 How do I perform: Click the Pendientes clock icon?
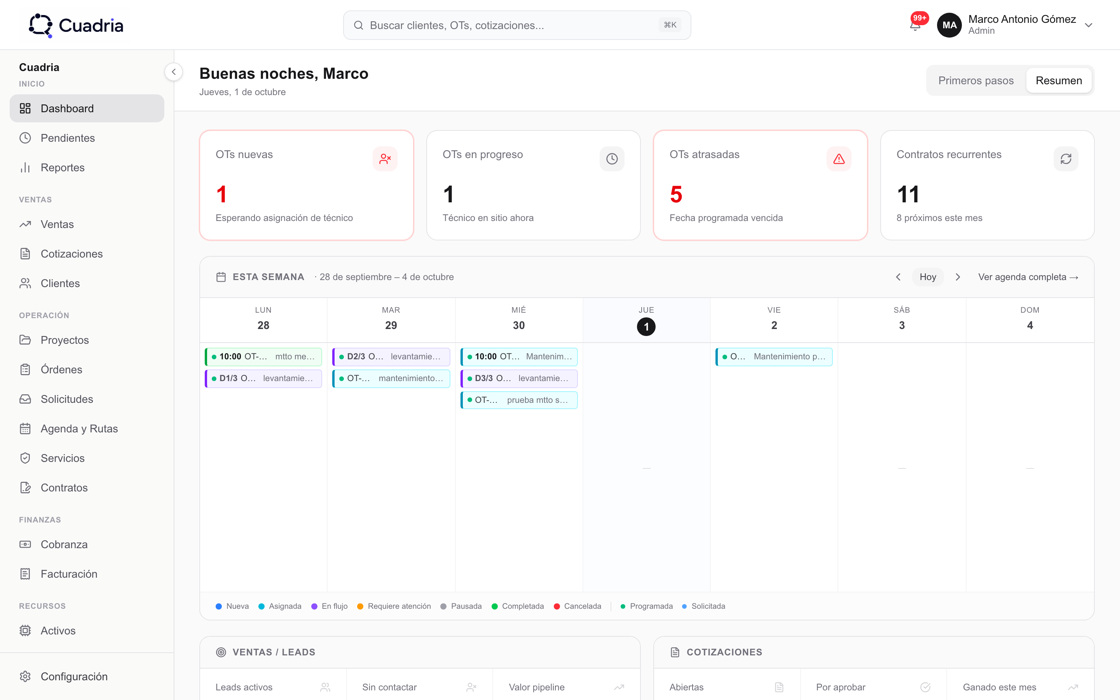tap(25, 138)
